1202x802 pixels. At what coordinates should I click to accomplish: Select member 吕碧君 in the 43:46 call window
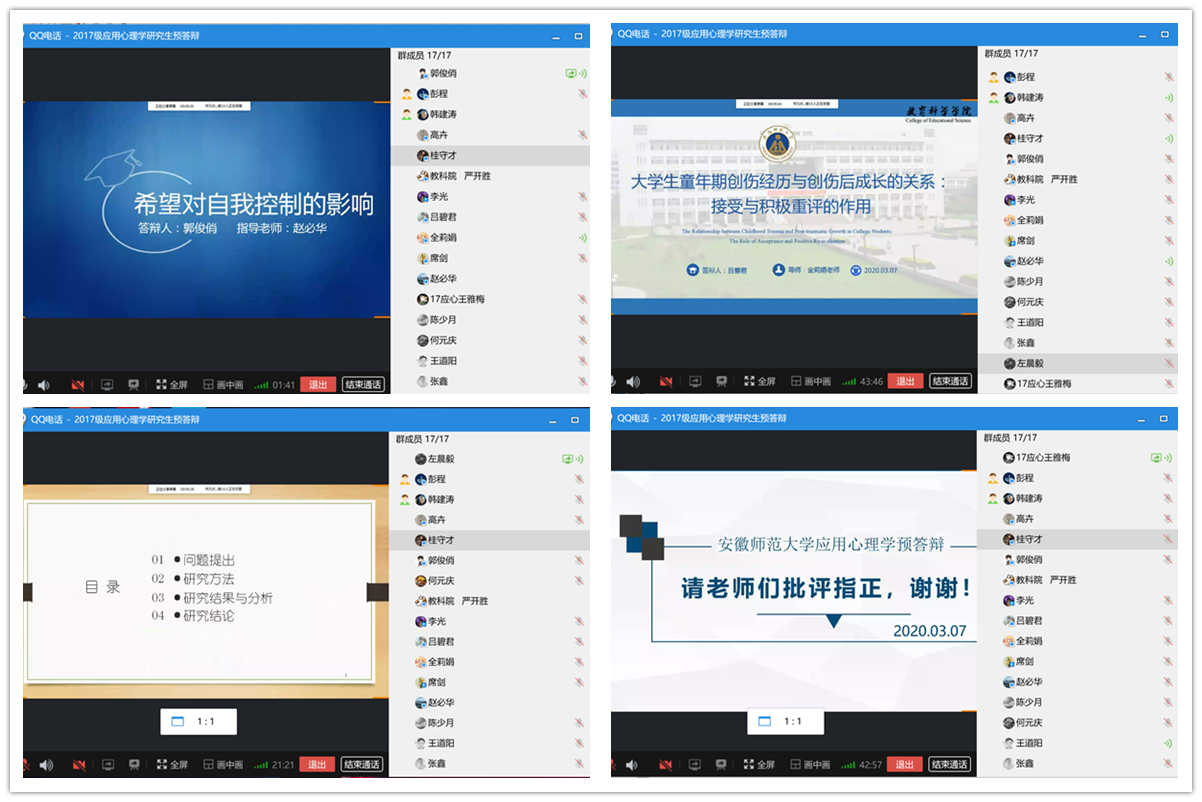tap(1030, 220)
